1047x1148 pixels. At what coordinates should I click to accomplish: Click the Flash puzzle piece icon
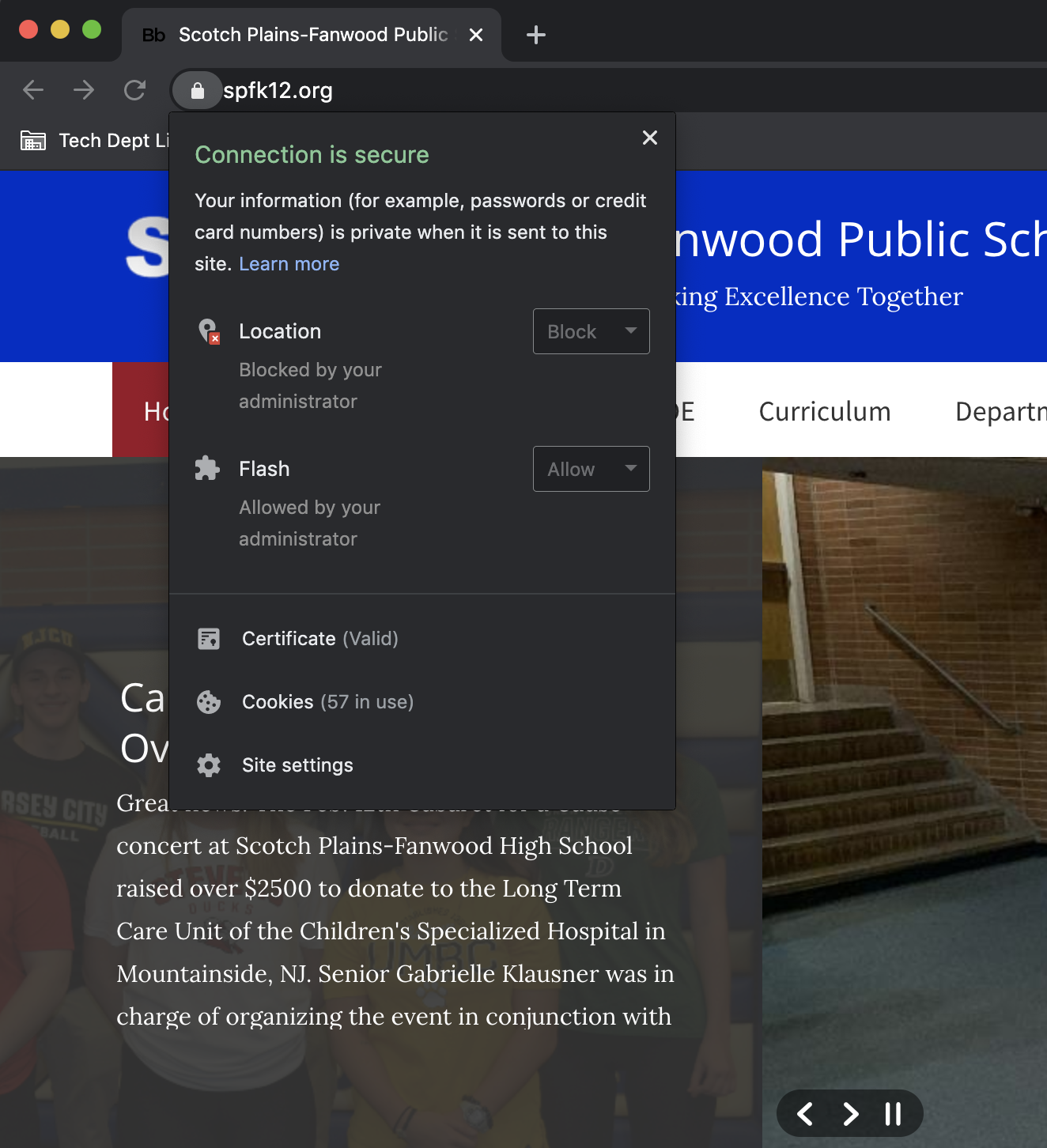coord(207,468)
